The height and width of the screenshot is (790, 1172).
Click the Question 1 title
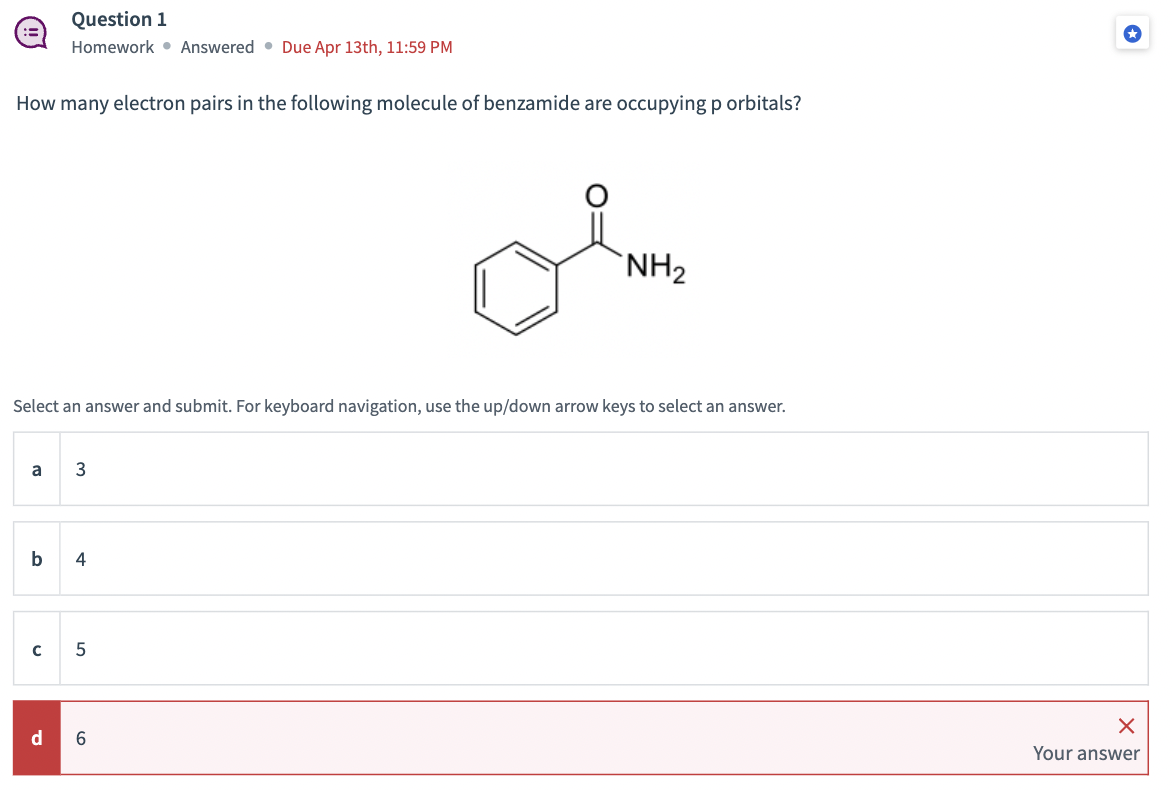point(119,19)
